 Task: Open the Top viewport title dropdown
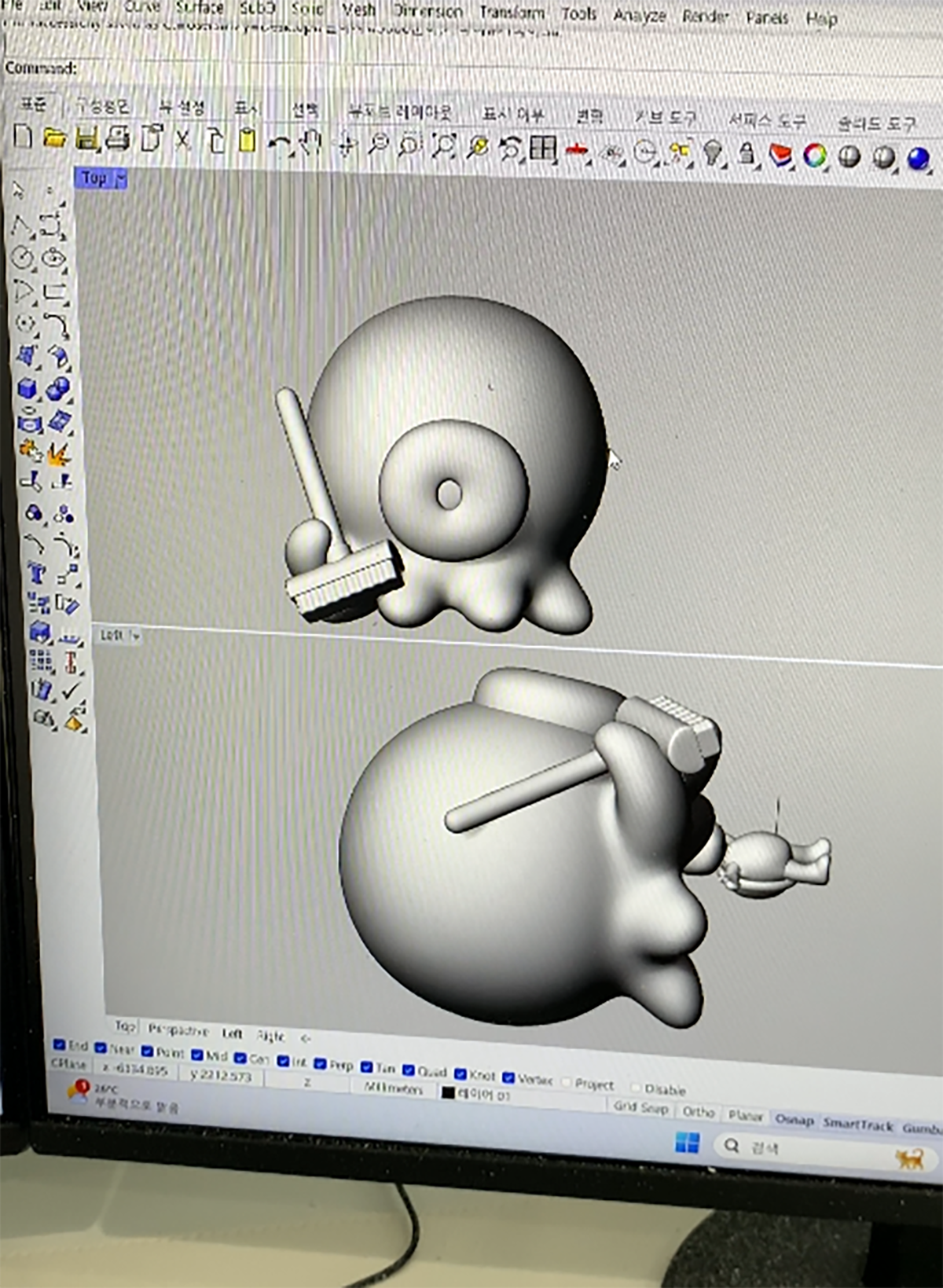coord(121,179)
